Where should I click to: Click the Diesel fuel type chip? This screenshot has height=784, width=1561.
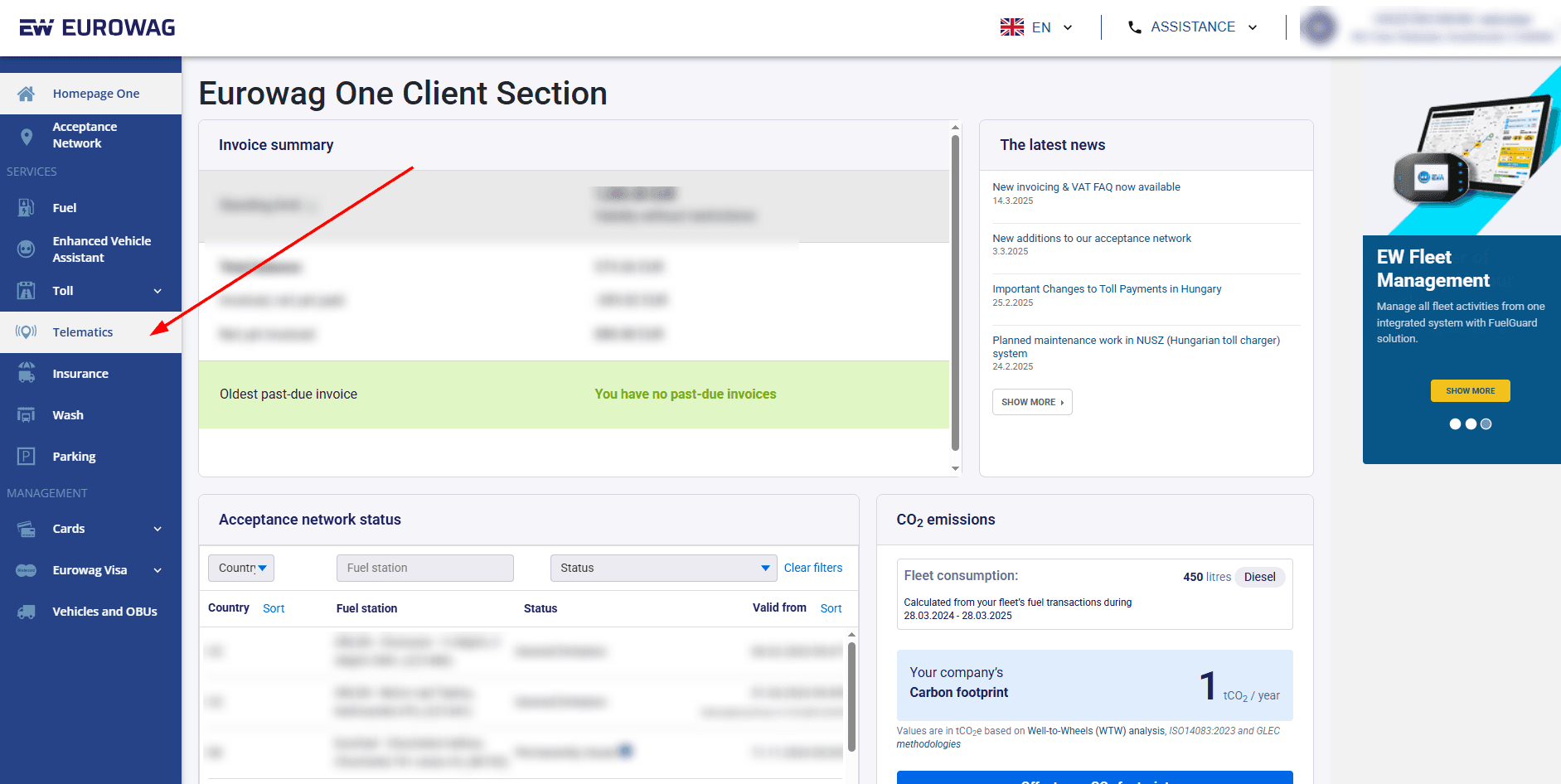coord(1259,577)
